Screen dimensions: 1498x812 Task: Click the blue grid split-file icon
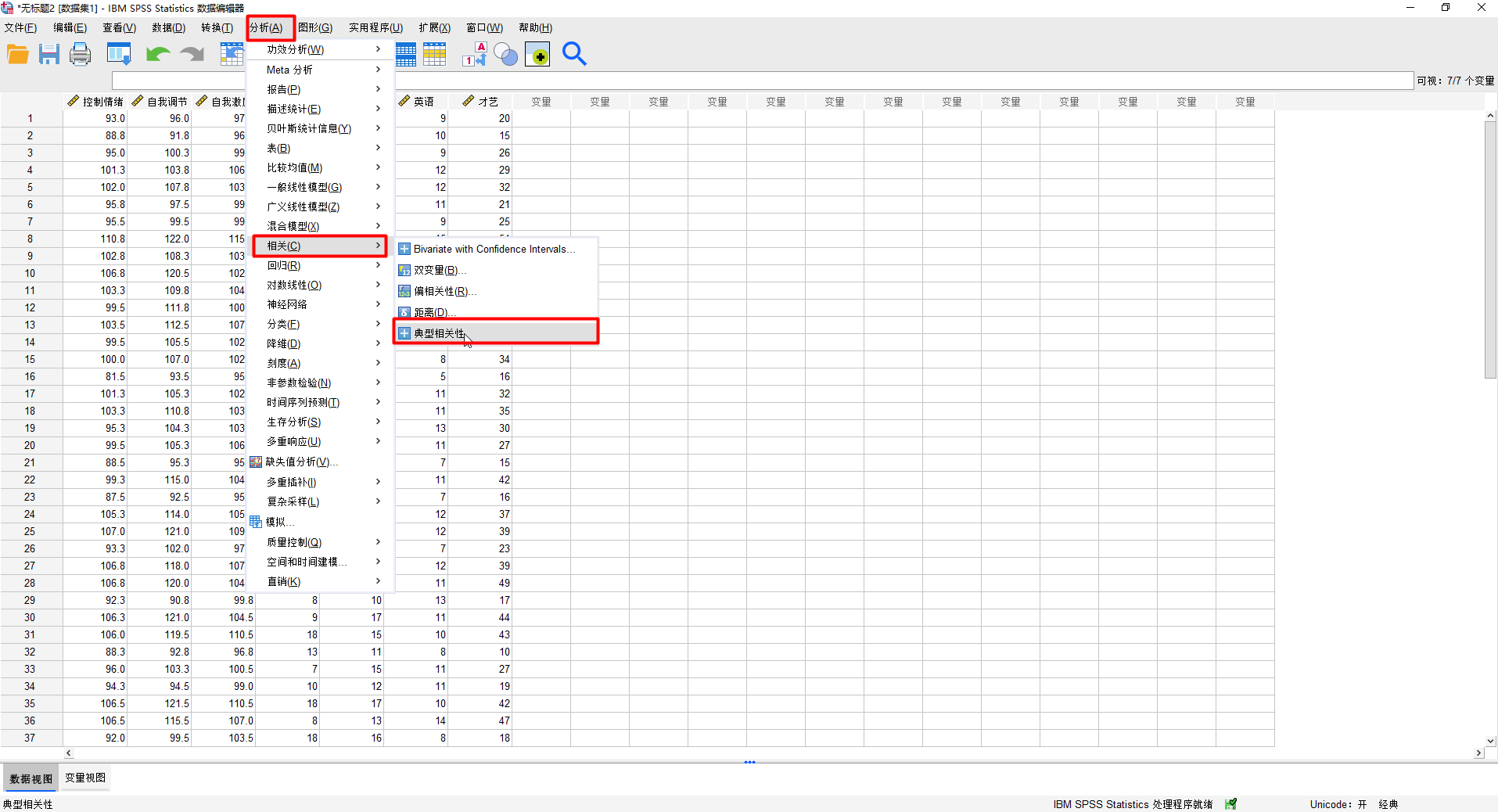pos(406,54)
